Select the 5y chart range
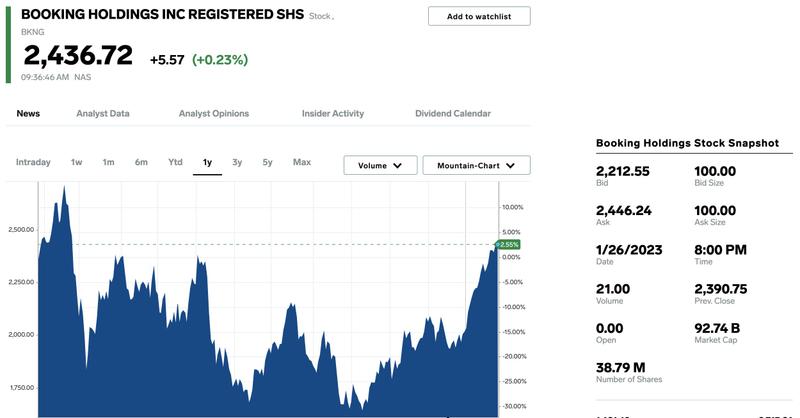Image resolution: width=800 pixels, height=418 pixels. click(x=267, y=162)
